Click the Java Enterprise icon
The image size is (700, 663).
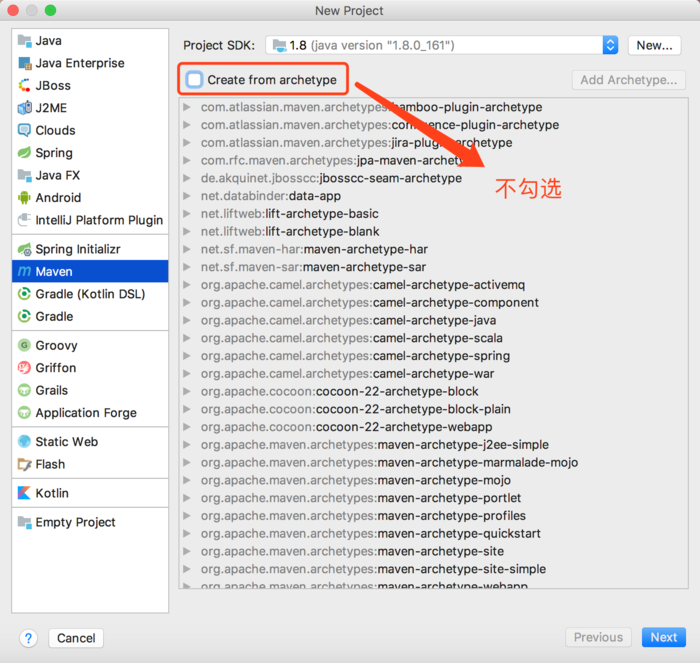25,63
